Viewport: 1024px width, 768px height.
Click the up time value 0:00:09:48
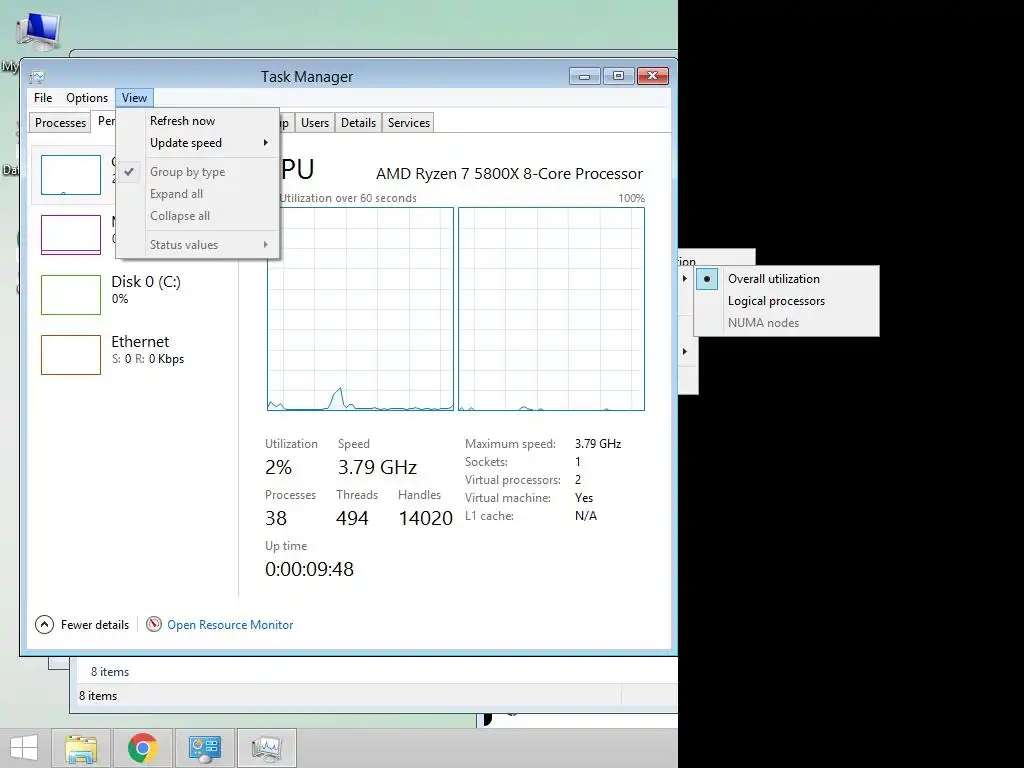pos(310,569)
